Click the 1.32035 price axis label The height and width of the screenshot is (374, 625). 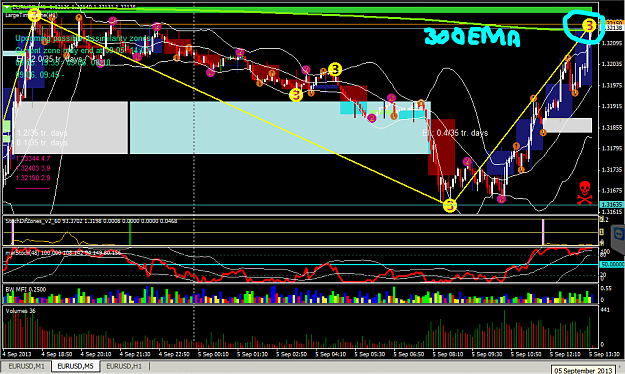612,64
